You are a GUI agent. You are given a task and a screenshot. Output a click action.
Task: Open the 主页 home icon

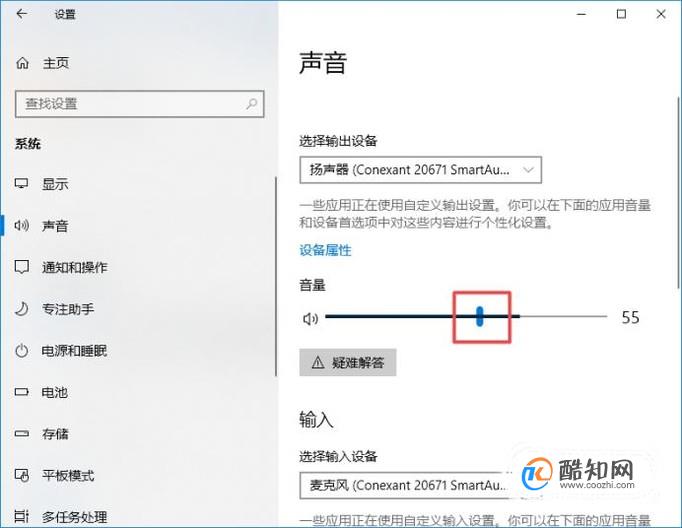[x=22, y=63]
